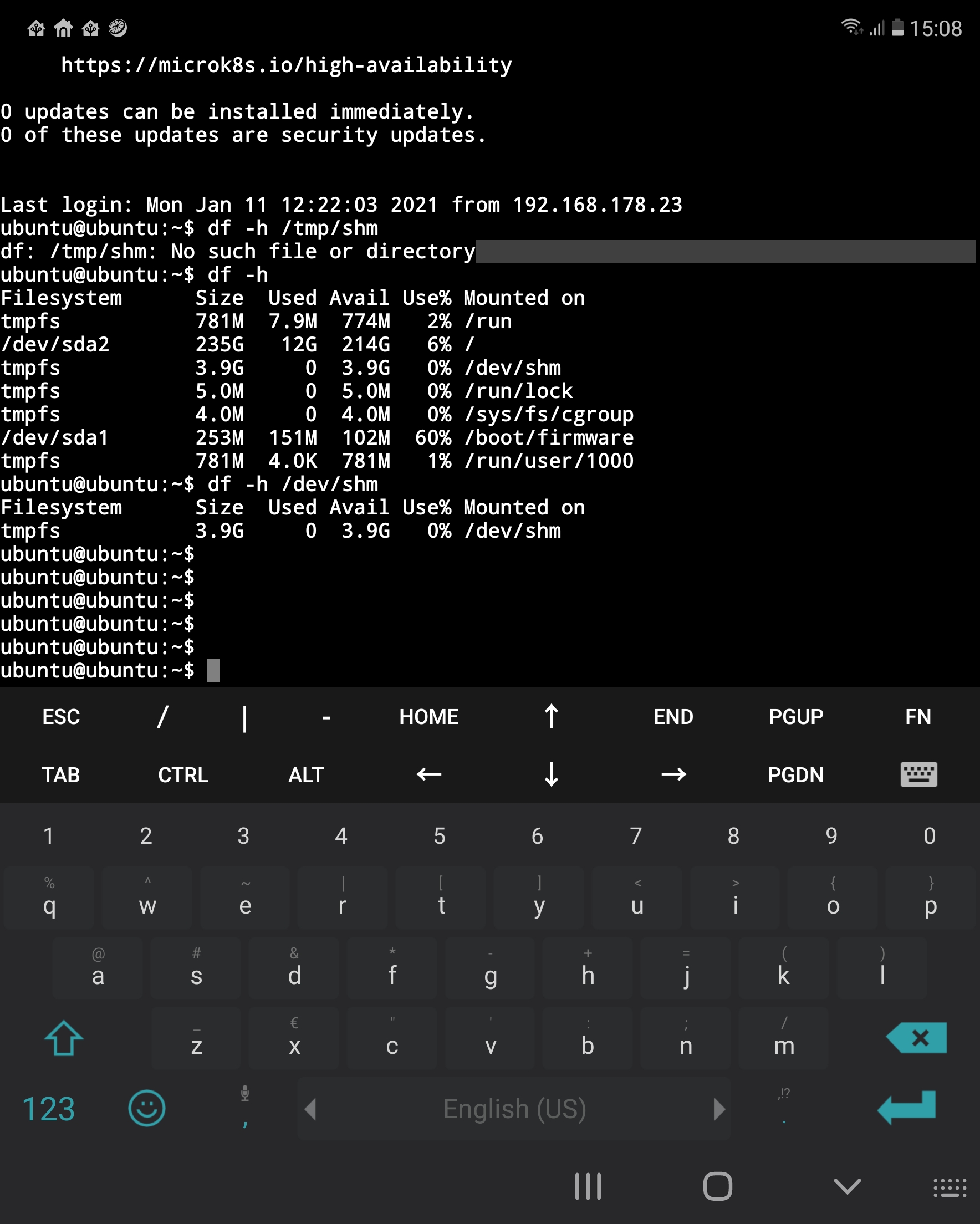Toggle the CTRL modifier key
The image size is (980, 1224).
183,774
